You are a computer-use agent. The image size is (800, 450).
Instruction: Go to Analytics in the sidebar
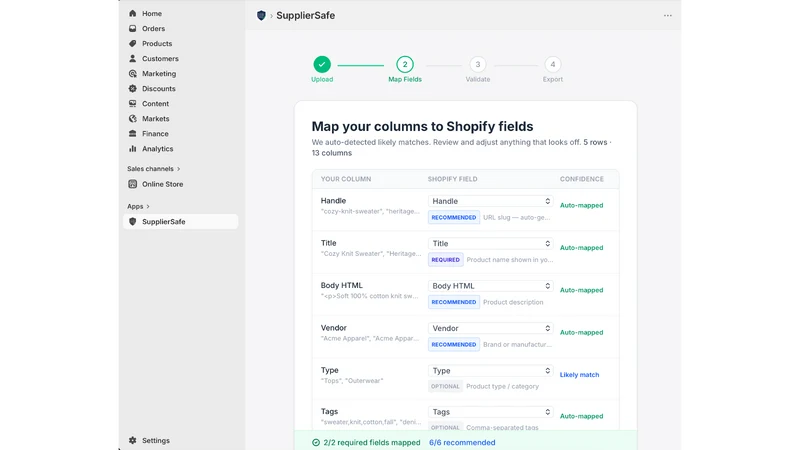click(157, 148)
